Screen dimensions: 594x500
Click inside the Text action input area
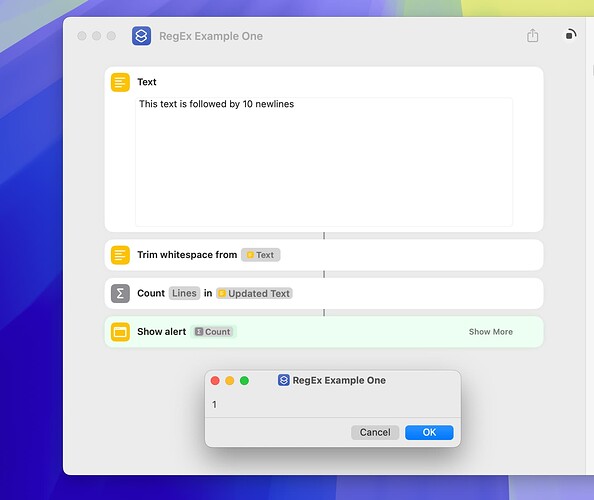tap(324, 162)
